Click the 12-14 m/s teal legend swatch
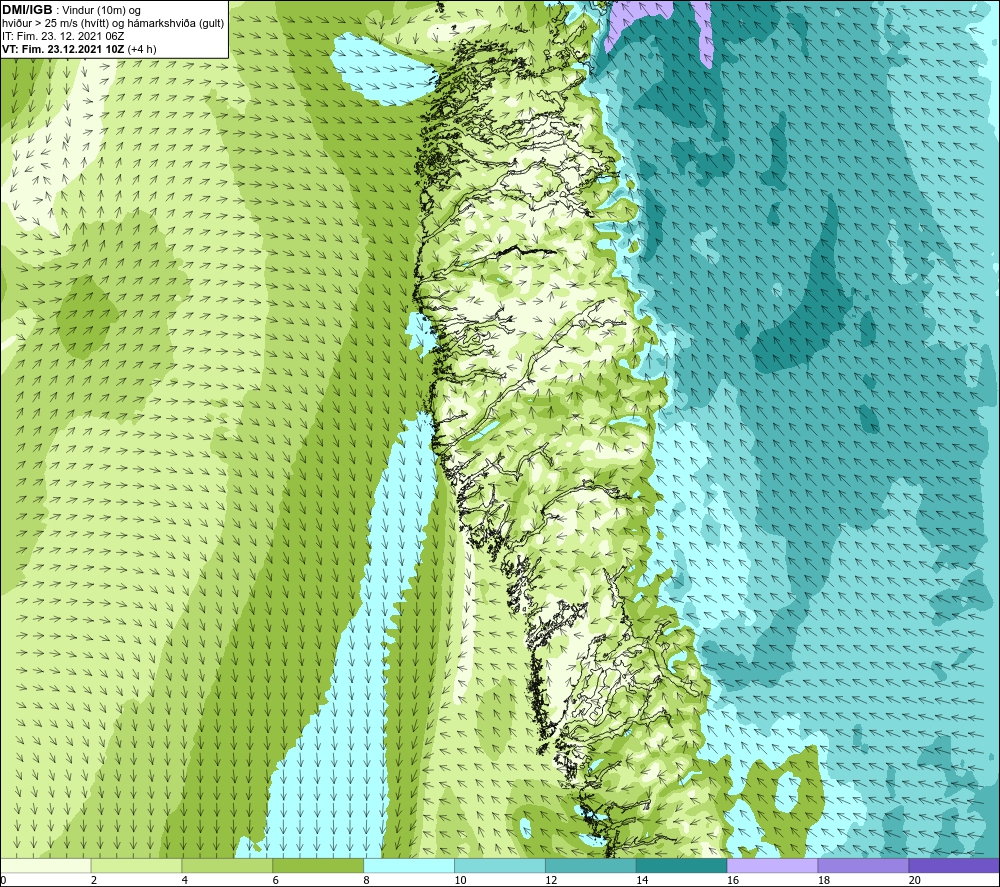Screen dimensions: 1000x887 click(591, 865)
